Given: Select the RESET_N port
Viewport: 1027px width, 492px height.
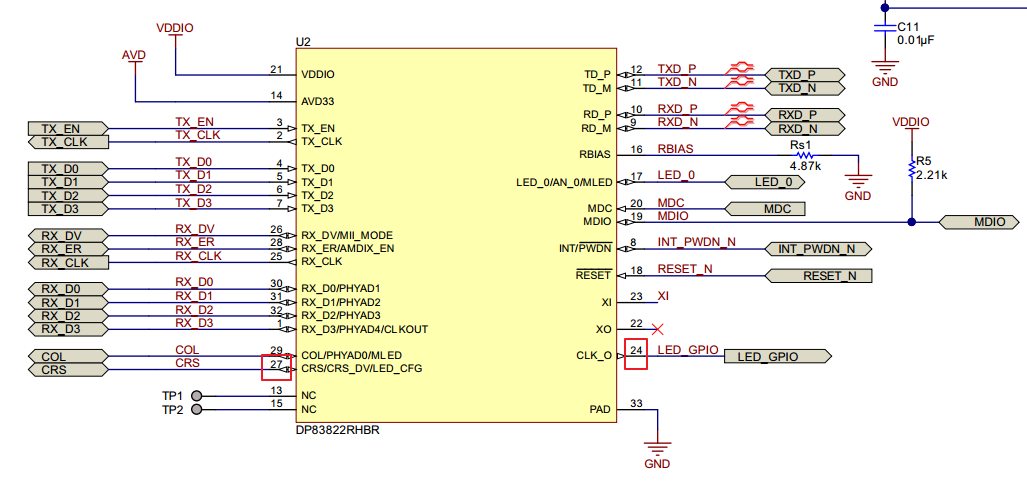Looking at the screenshot, I should point(819,276).
